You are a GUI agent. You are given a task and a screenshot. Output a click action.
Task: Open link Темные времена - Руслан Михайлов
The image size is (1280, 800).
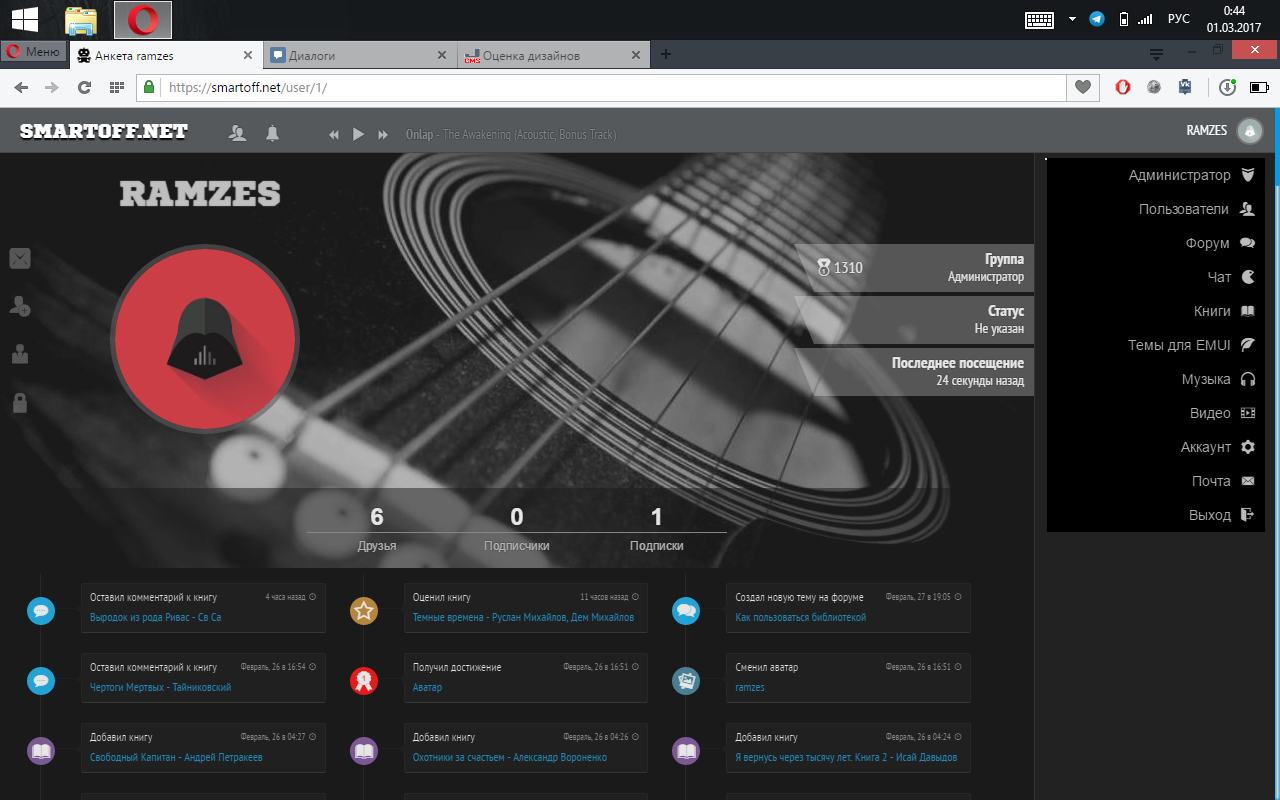click(523, 617)
